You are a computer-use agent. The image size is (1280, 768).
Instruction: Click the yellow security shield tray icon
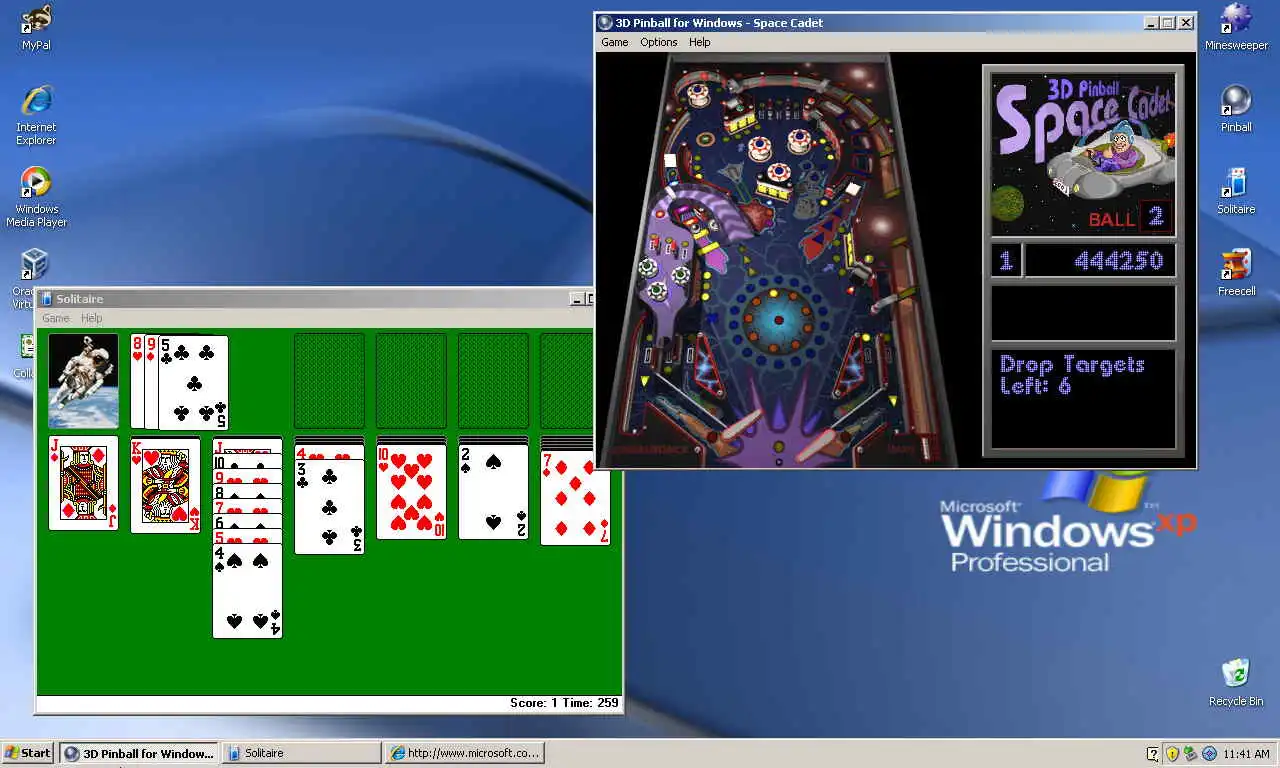click(x=1172, y=753)
